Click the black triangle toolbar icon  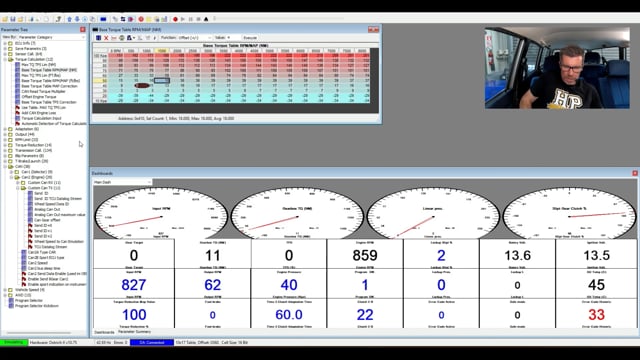click(x=206, y=19)
